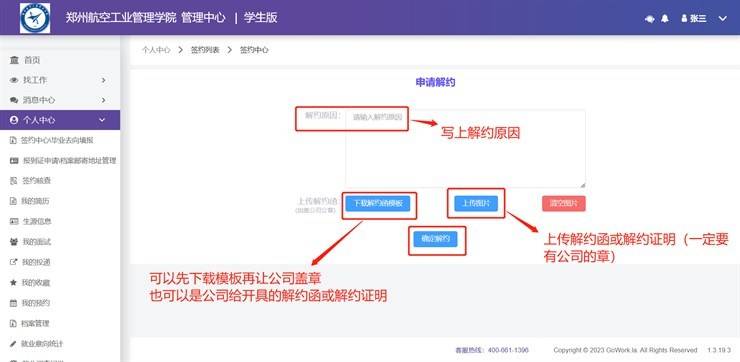Click the 客服热线 400-661-1396 text
Image resolution: width=740 pixels, height=362 pixels.
click(x=492, y=350)
